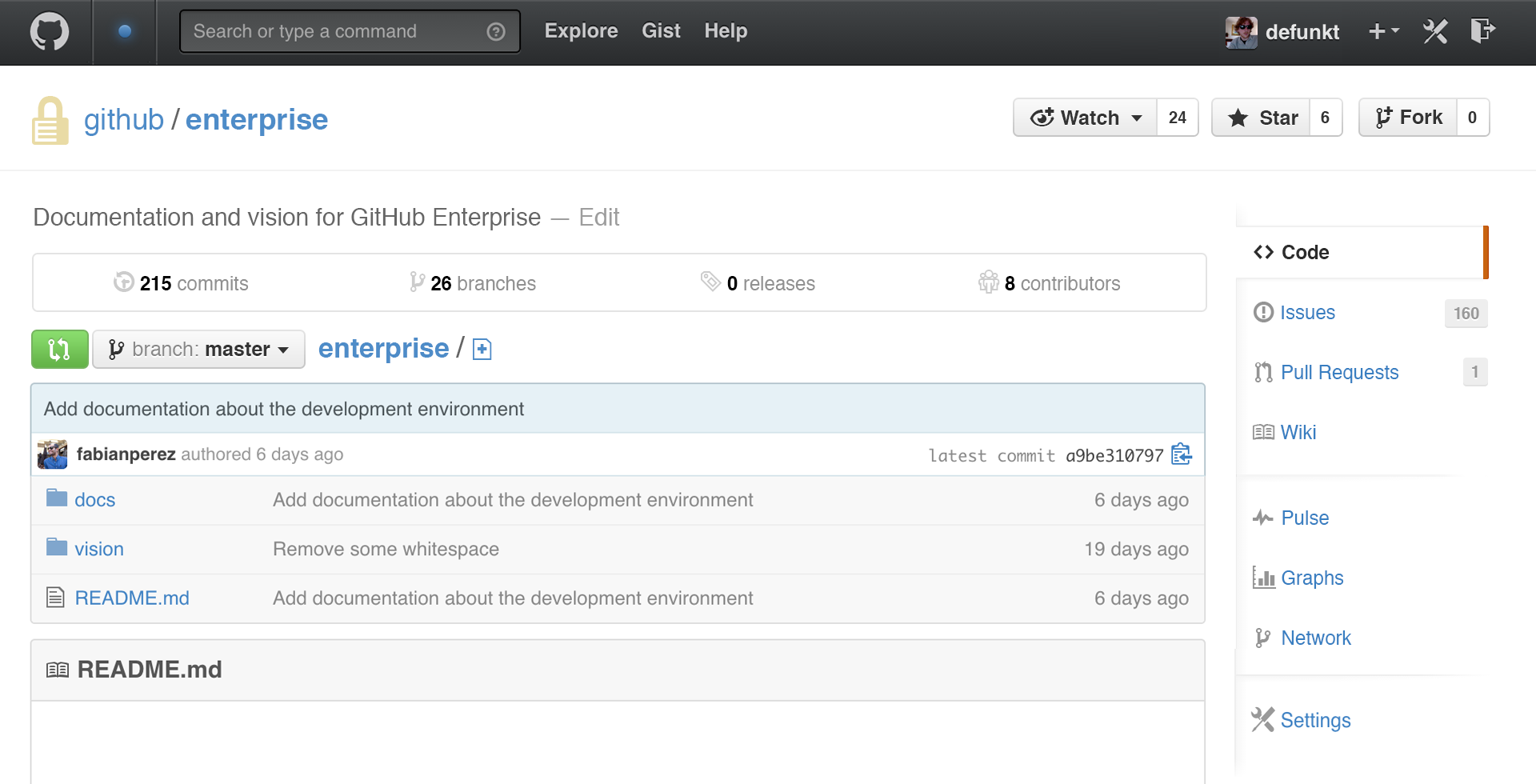
Task: Open the GitHub Octocat logo home
Action: [x=49, y=32]
